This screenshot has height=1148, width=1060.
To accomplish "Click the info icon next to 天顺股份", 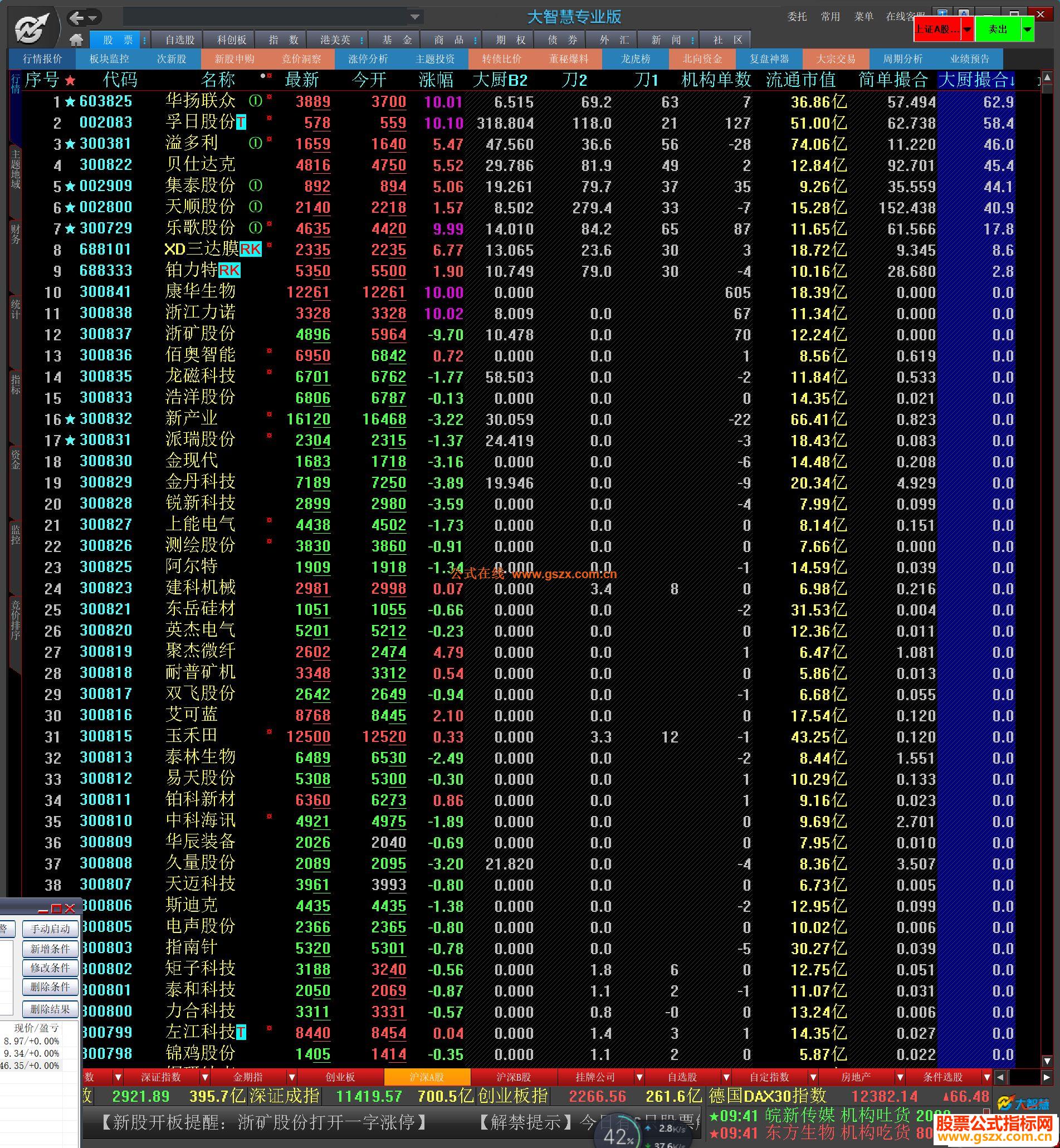I will 255,207.
